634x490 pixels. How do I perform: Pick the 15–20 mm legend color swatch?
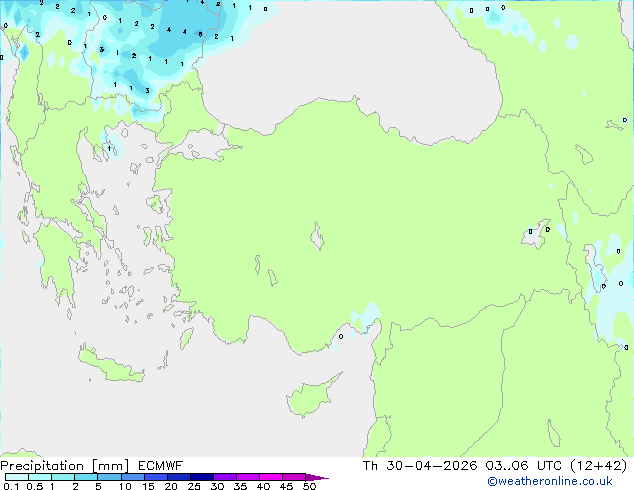(x=155, y=477)
